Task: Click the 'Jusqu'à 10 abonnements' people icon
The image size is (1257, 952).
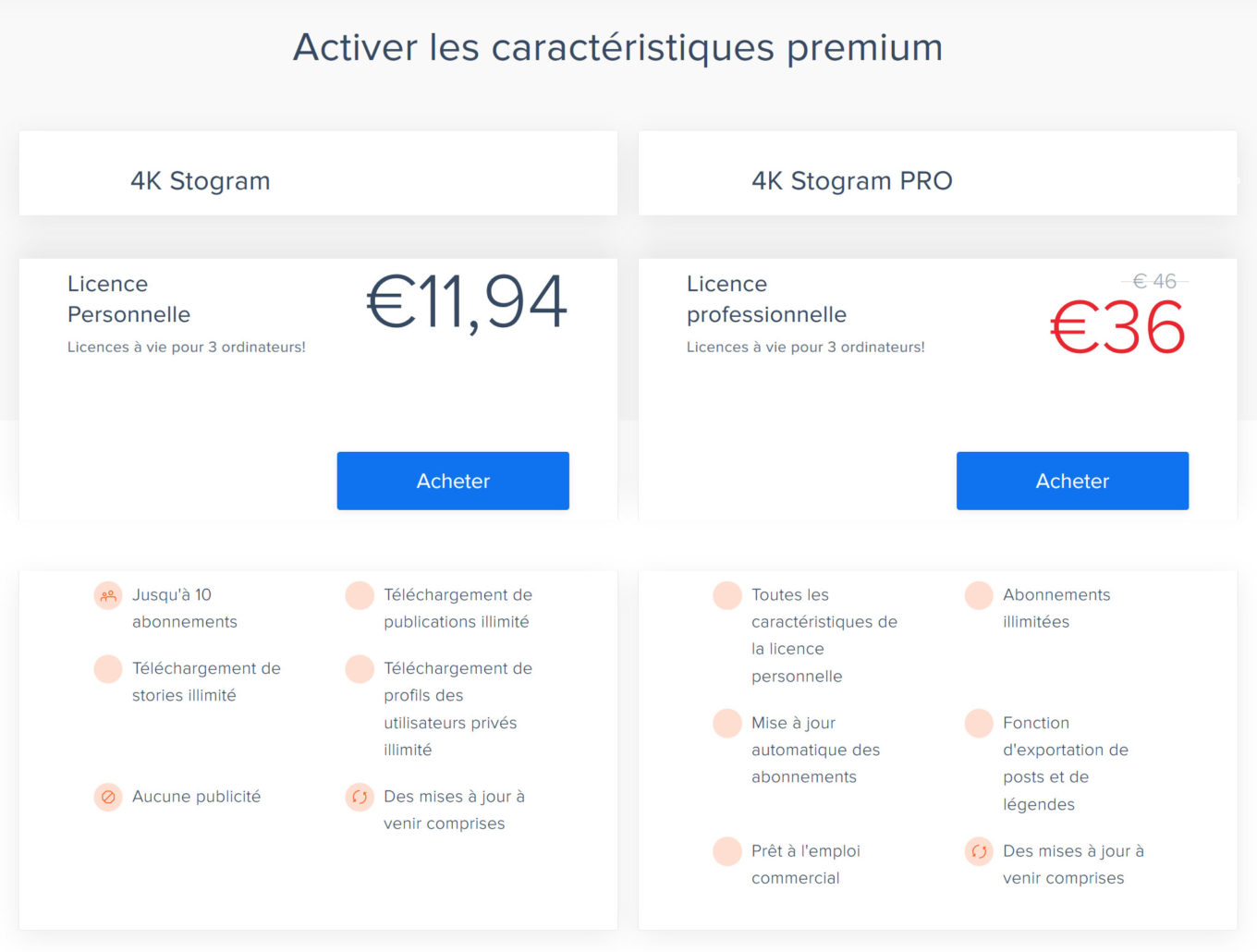Action: (x=107, y=595)
